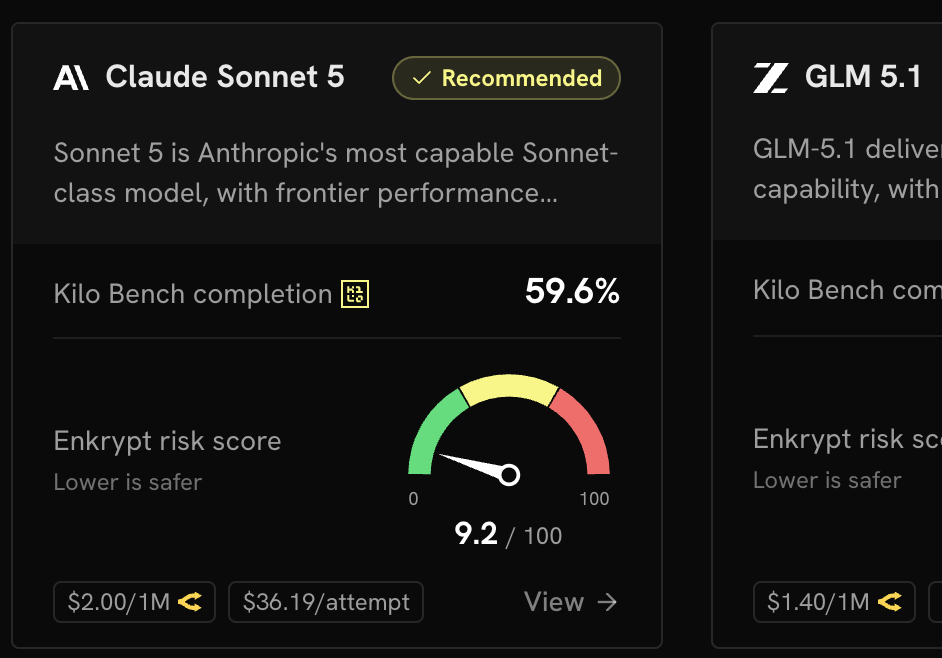Click the yellow Kilo icon in the $1.40/1M tag
Screen dimensions: 942x658
tap(890, 602)
